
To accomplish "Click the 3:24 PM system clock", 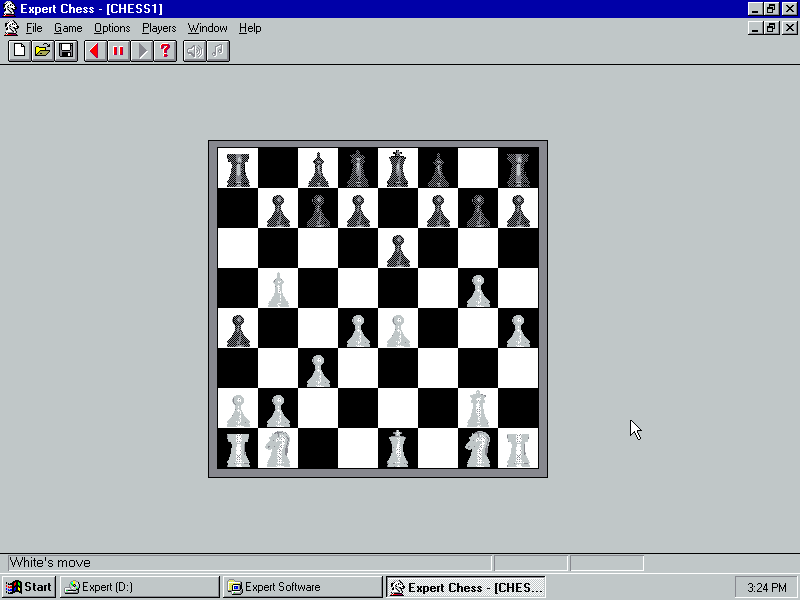I will pos(767,588).
